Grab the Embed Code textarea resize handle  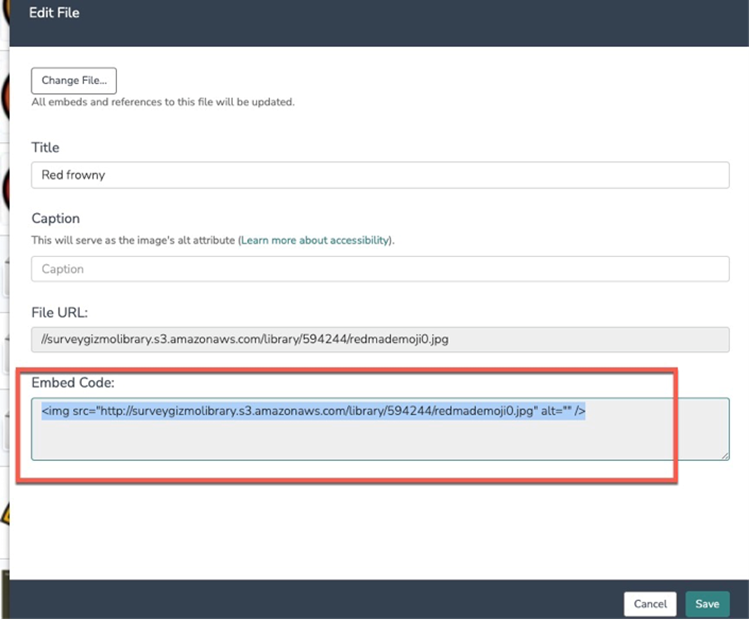[724, 455]
